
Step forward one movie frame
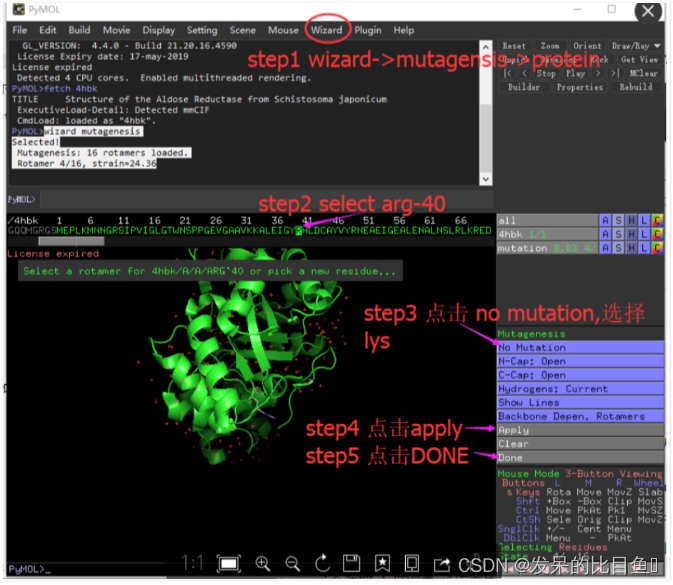click(598, 73)
